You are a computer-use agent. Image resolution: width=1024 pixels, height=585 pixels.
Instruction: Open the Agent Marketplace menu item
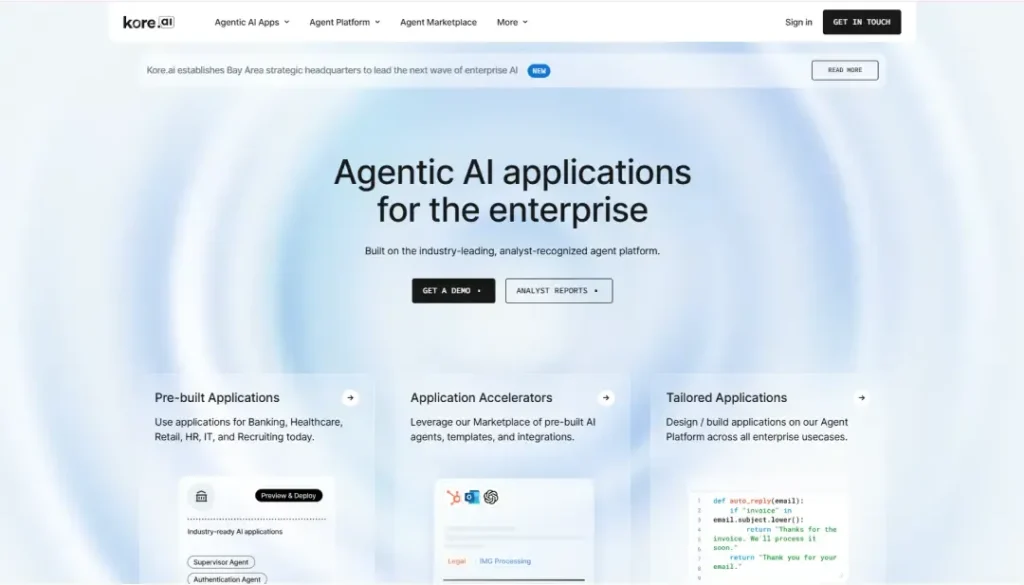(x=438, y=22)
